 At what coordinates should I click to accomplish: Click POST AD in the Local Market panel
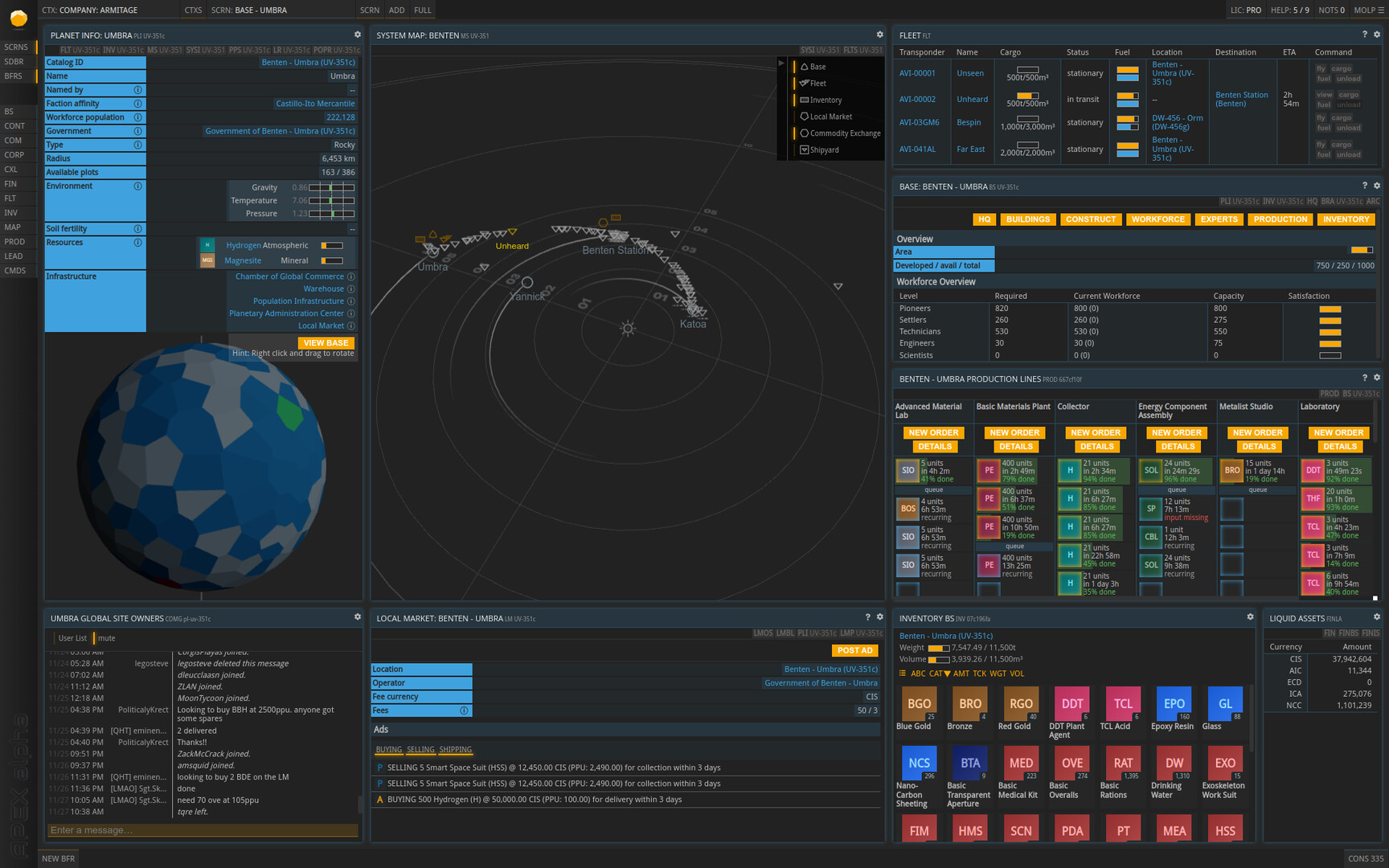854,650
